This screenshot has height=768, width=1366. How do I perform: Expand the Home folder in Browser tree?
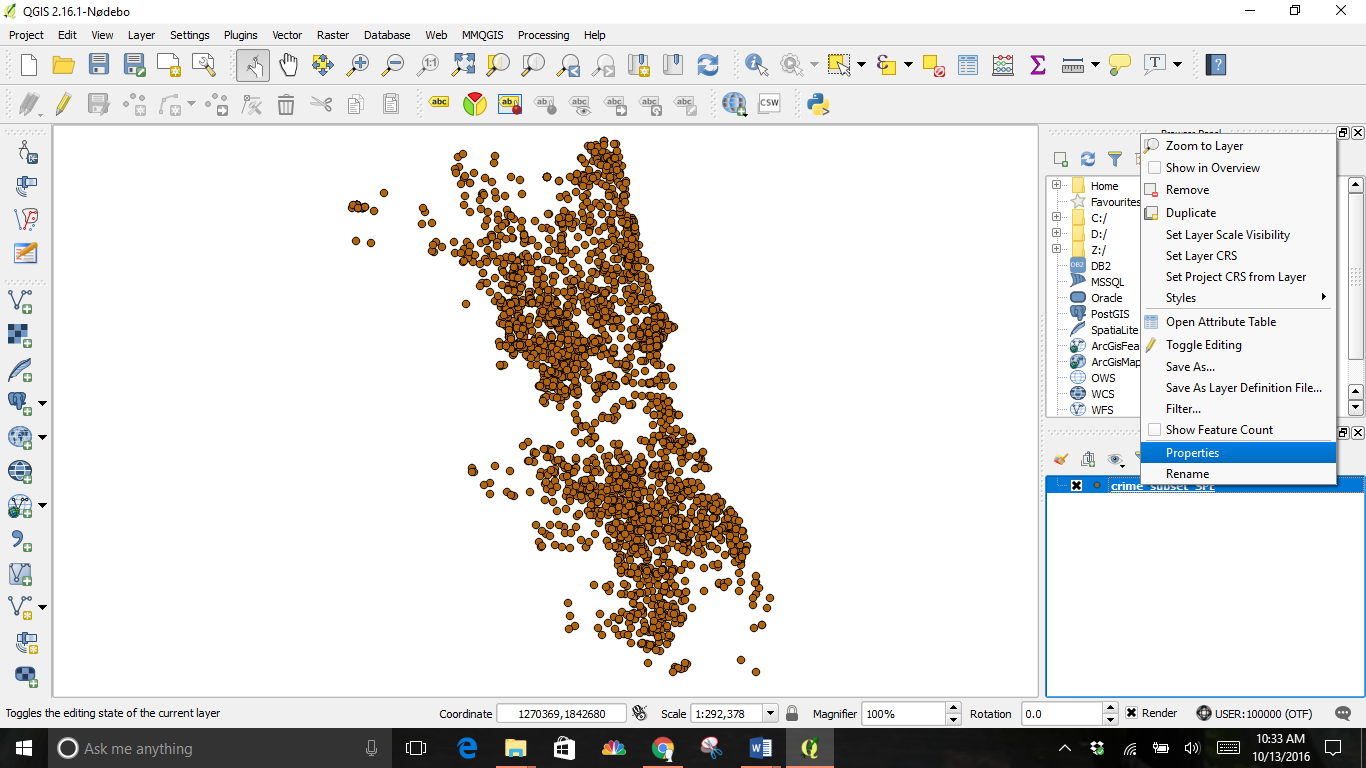tap(1056, 186)
